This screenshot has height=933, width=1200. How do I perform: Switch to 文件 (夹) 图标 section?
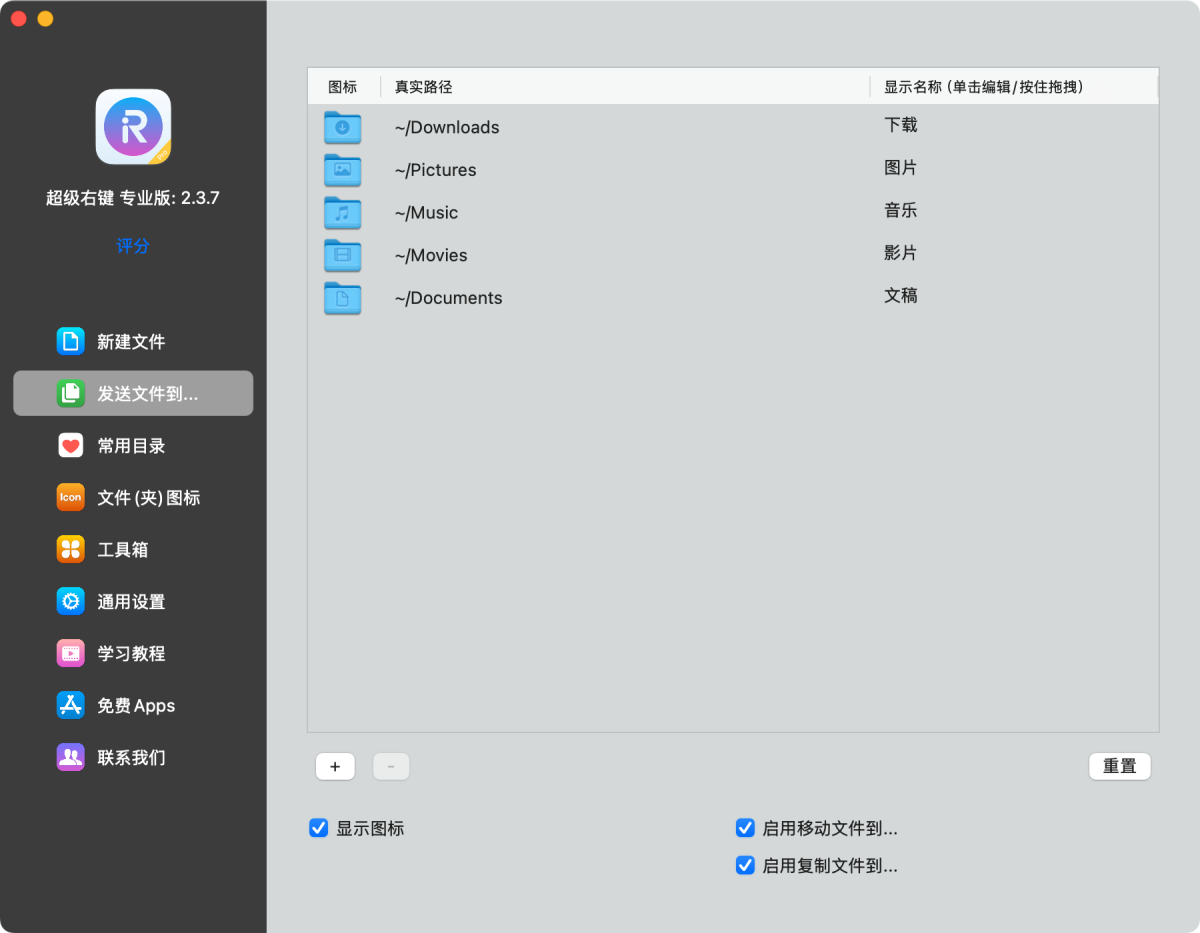pos(133,497)
